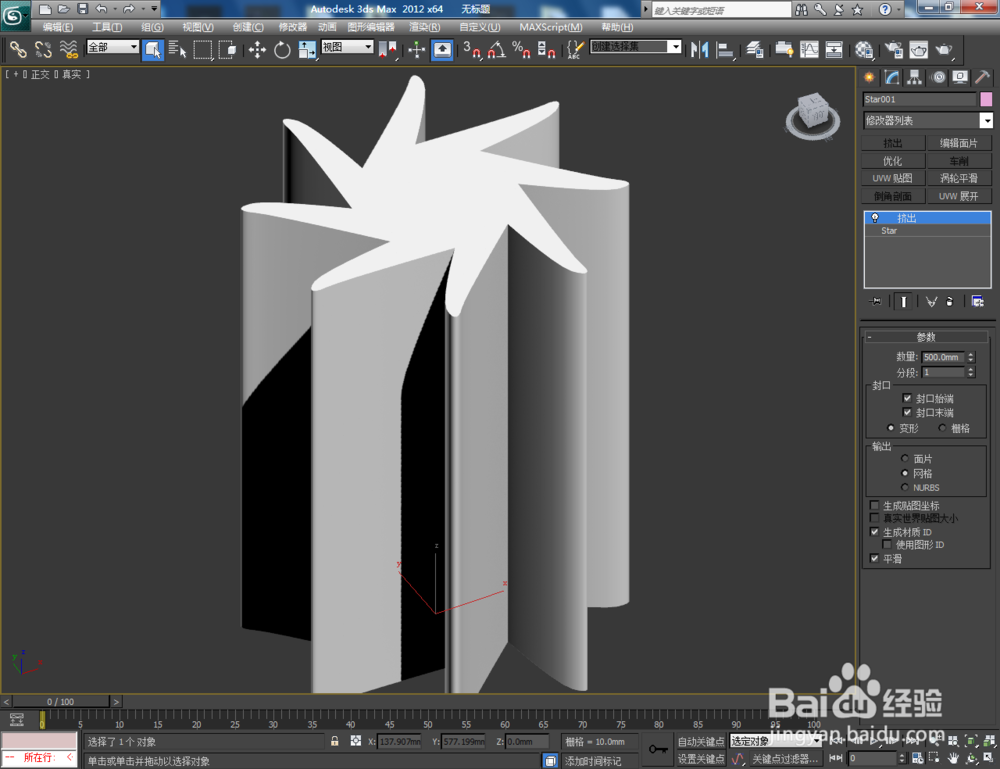Open the Material Editor from the toolbar
Viewport: 1000px width, 769px height.
(865, 50)
